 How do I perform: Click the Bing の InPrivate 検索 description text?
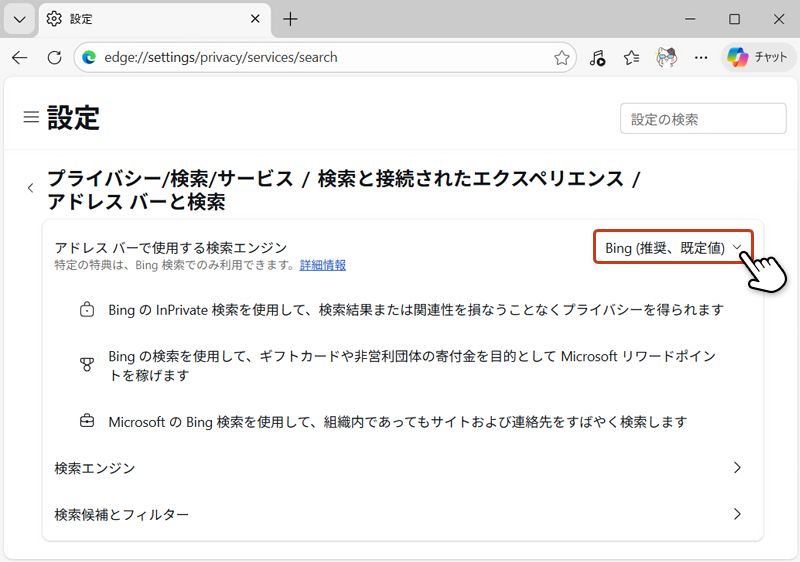(x=416, y=310)
